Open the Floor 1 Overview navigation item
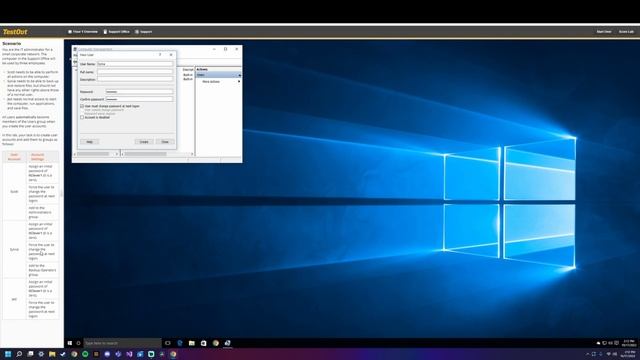Screen dimensions: 640x360 point(83,31)
